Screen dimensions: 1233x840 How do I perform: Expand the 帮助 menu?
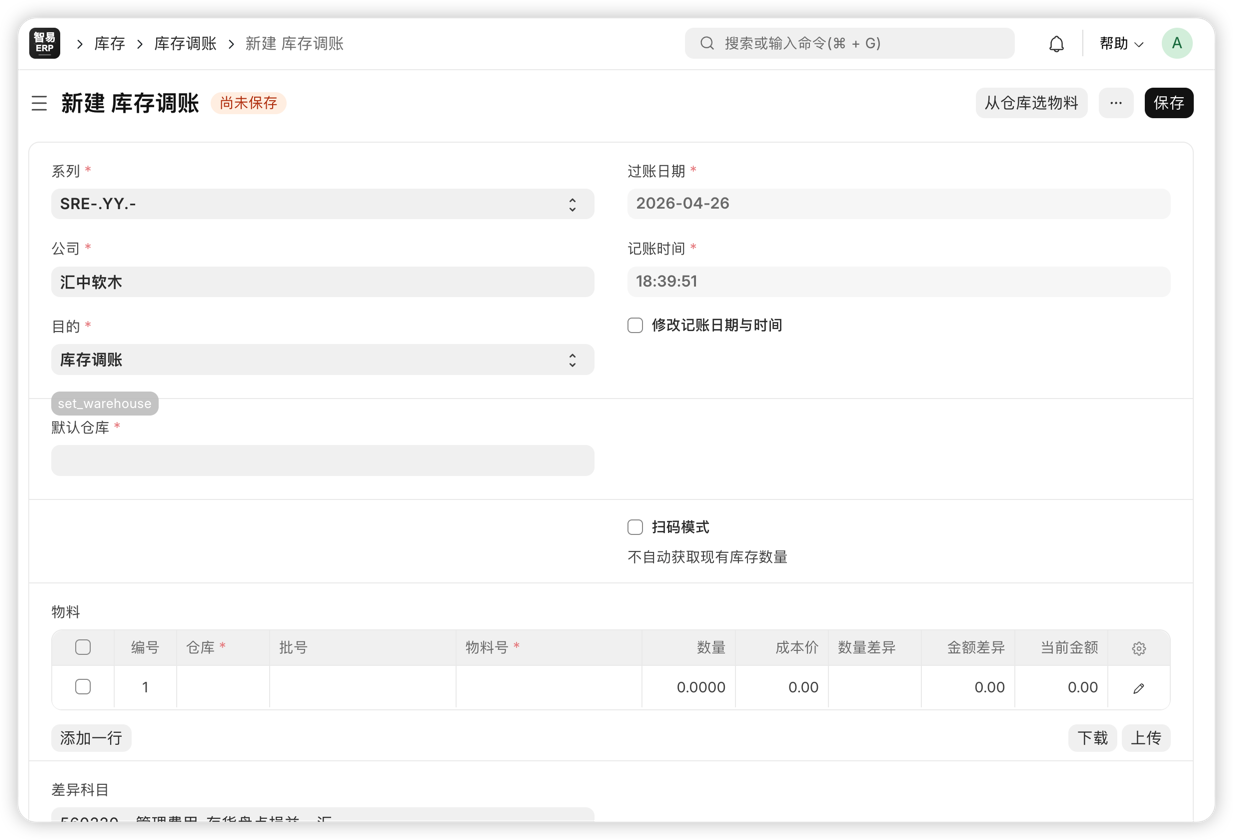[x=1121, y=43]
